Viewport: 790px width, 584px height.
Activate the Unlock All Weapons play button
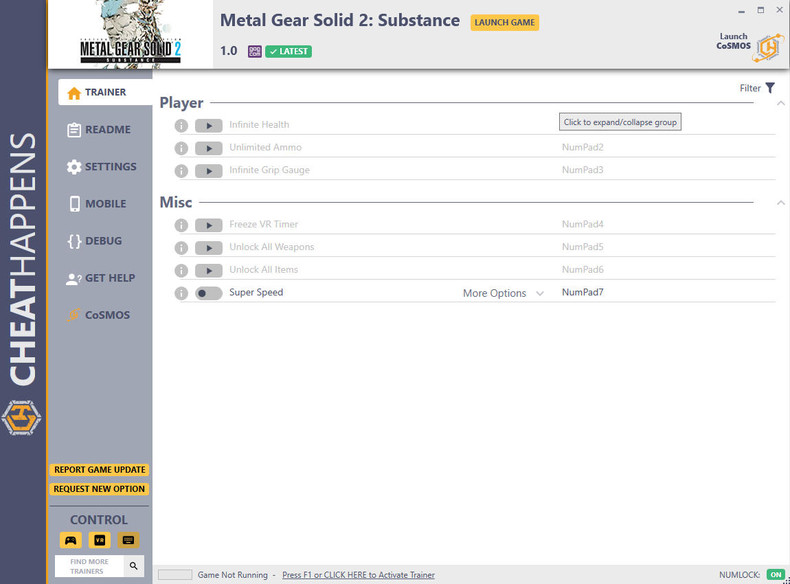(x=209, y=248)
